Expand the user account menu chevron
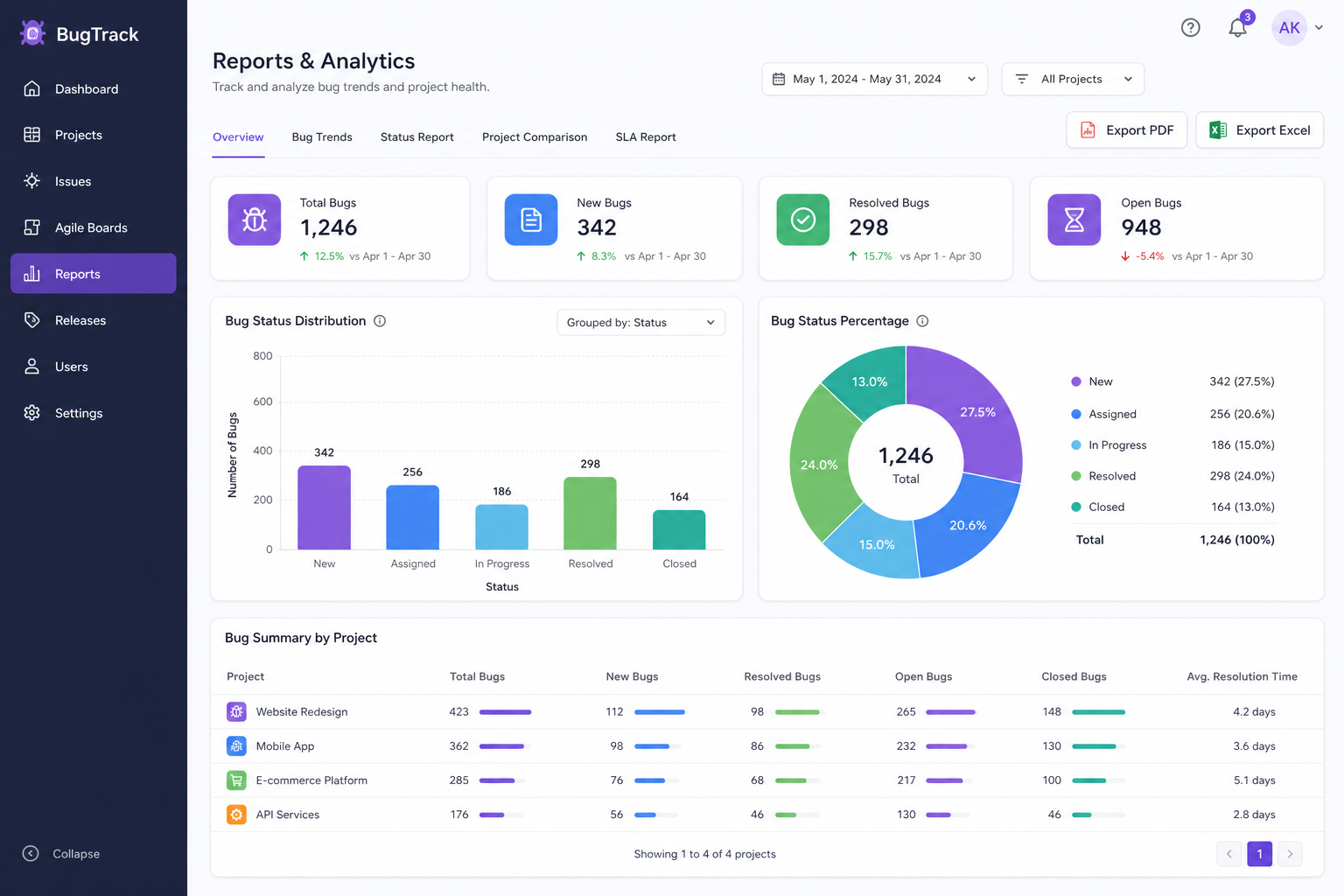This screenshot has height=896, width=1344. click(1319, 28)
